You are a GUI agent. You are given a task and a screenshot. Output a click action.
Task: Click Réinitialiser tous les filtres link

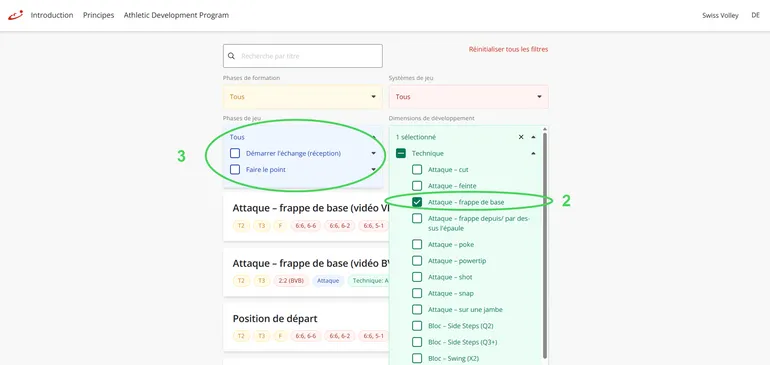pyautogui.click(x=508, y=49)
